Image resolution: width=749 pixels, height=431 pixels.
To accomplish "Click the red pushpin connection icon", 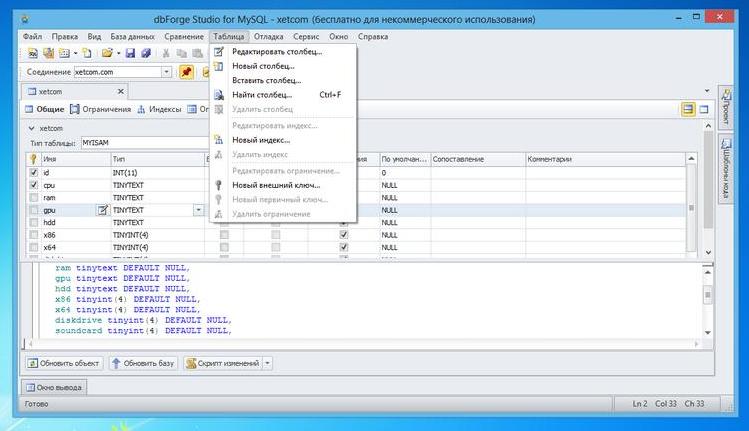I will point(186,72).
